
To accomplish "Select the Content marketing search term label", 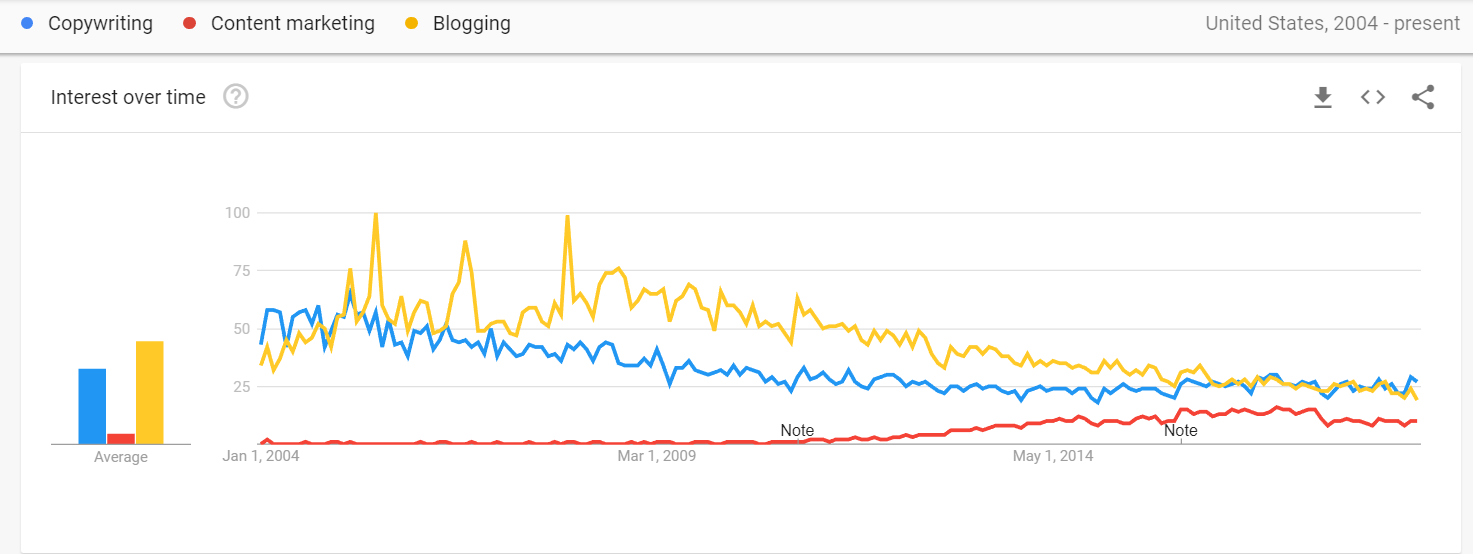I will pyautogui.click(x=293, y=23).
